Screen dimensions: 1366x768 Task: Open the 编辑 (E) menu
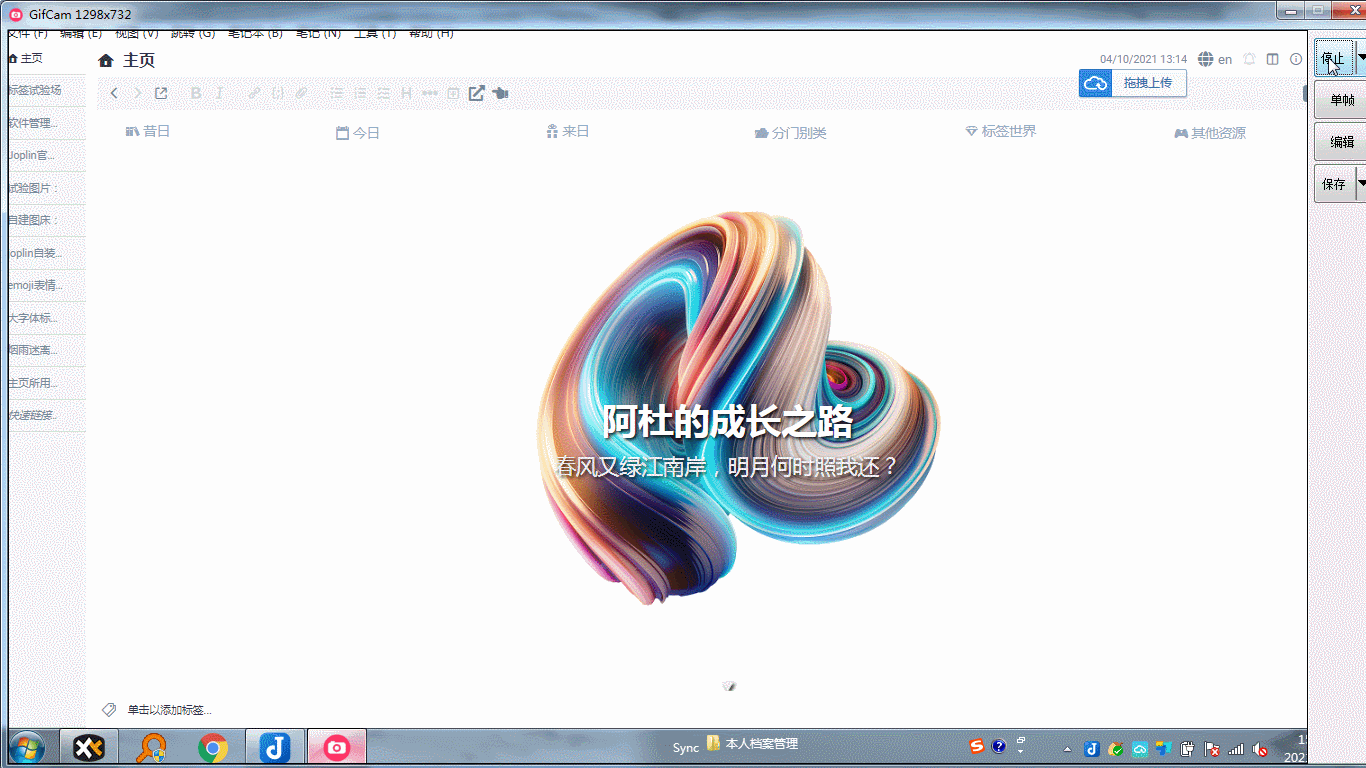[x=81, y=34]
